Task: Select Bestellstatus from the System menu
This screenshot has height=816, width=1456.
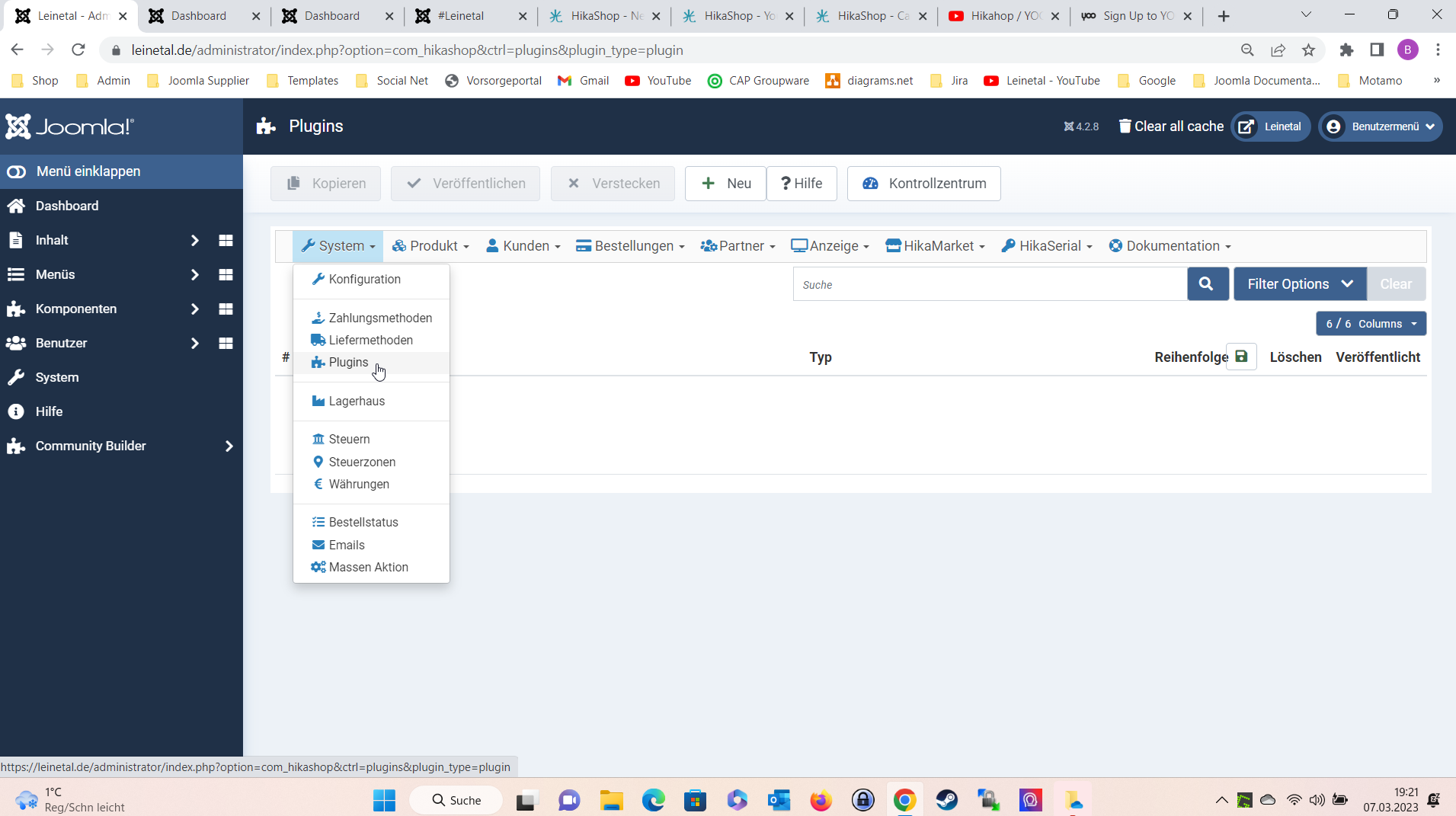Action: click(x=371, y=522)
